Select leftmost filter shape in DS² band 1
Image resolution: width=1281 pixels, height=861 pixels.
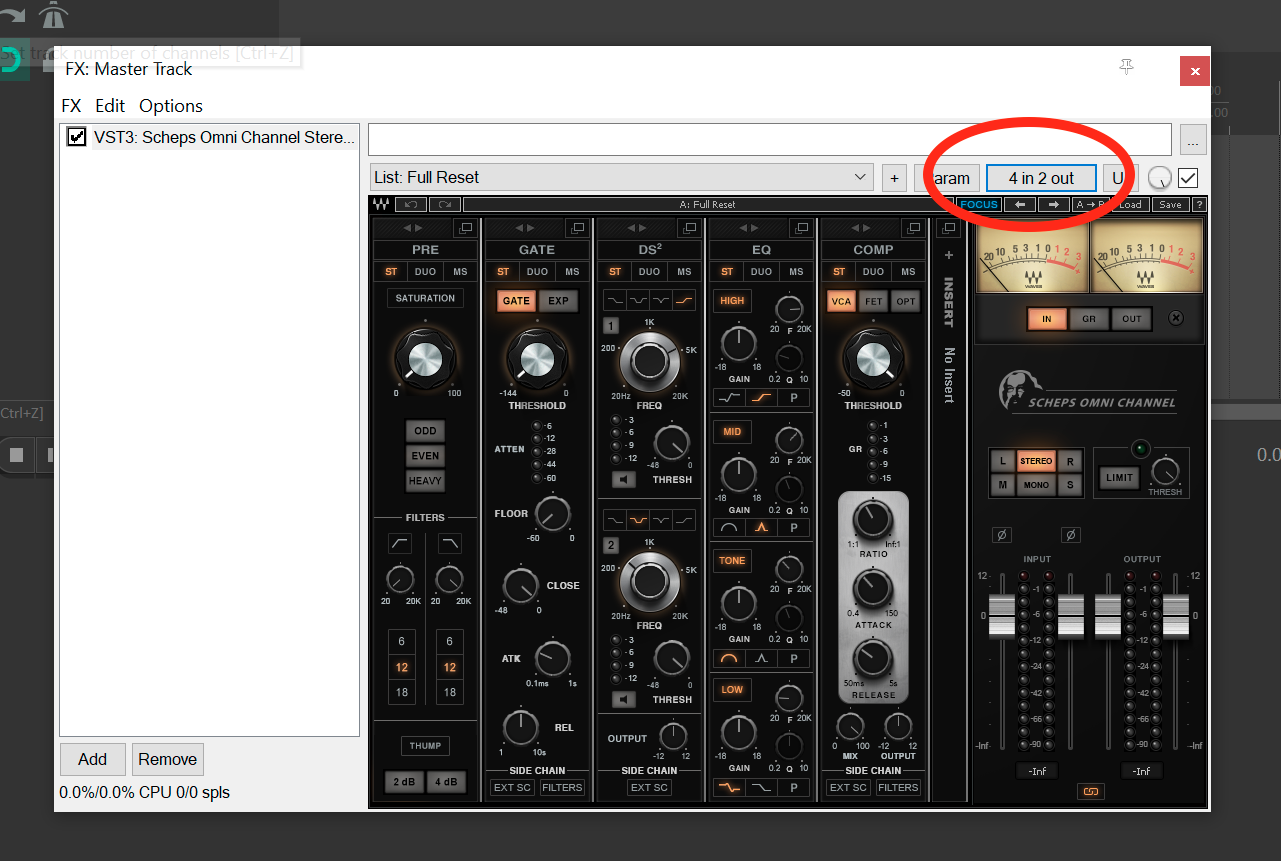pos(614,299)
